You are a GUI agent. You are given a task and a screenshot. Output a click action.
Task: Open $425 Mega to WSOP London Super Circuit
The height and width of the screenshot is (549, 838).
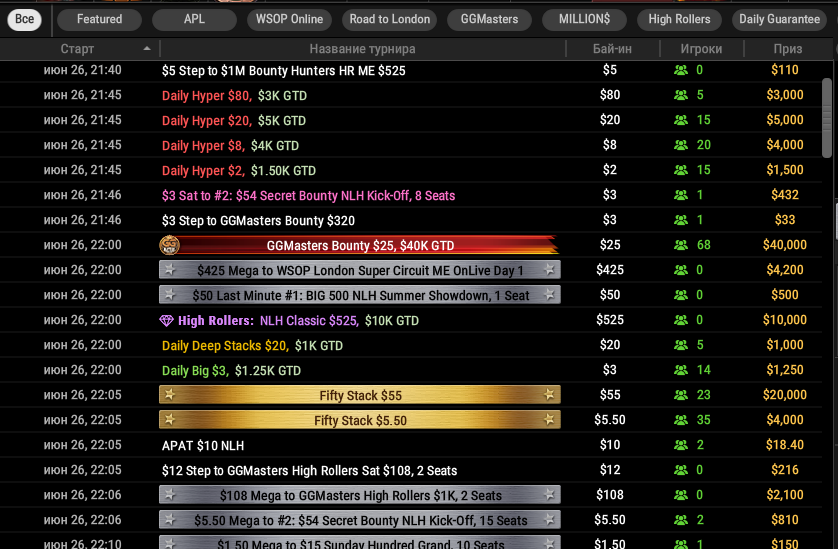tap(360, 270)
